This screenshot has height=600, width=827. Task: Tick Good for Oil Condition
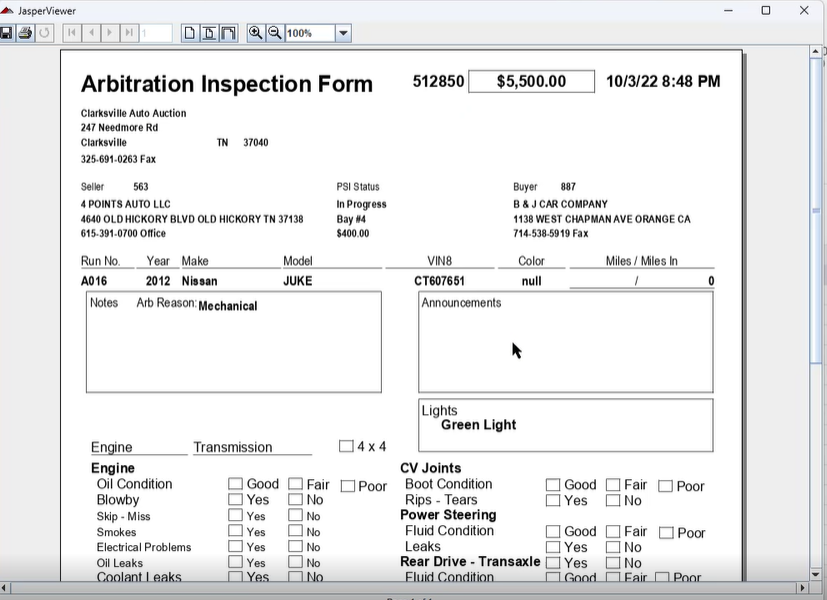[x=235, y=484]
